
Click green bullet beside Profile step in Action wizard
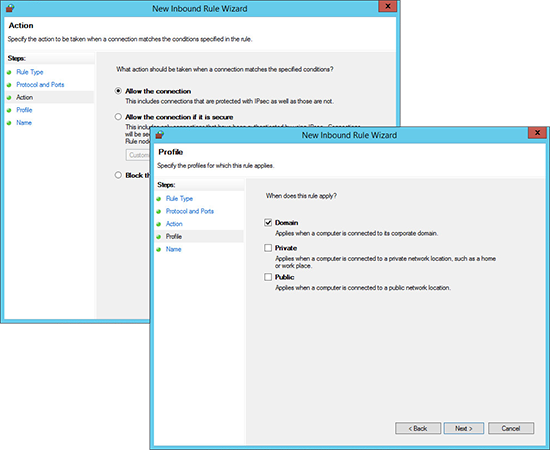[x=9, y=110]
